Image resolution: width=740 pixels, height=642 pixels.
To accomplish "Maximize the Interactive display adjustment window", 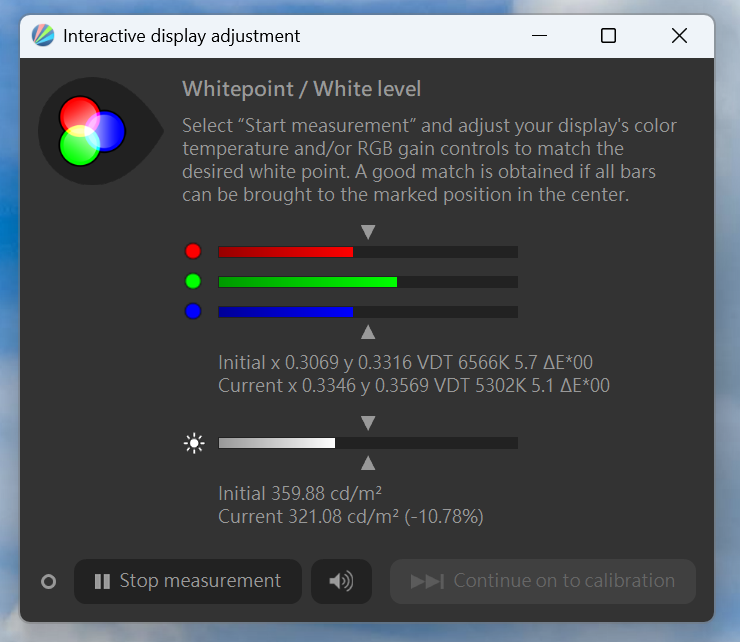I will tap(608, 36).
